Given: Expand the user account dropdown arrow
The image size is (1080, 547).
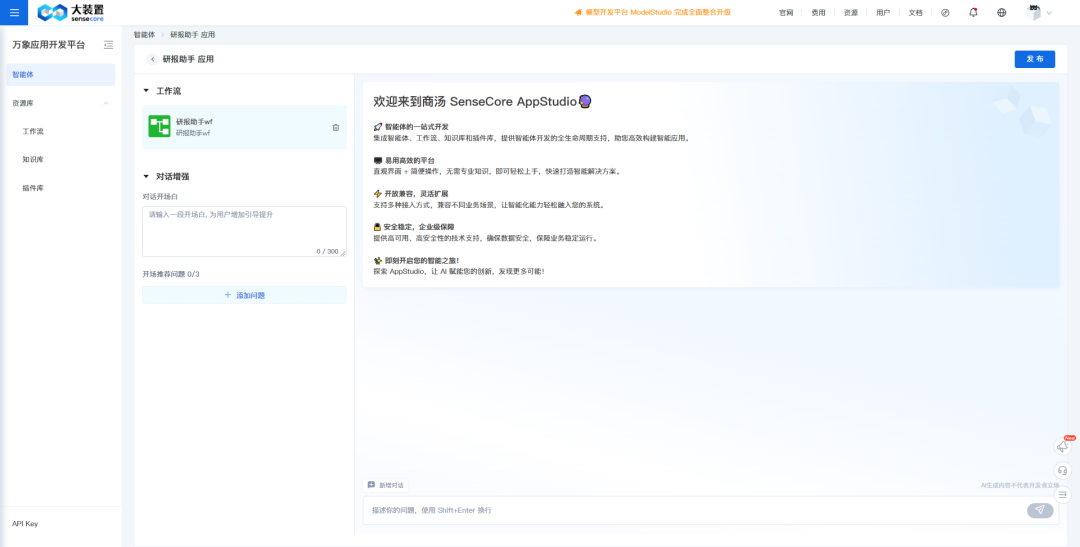Looking at the screenshot, I should coord(1049,12).
